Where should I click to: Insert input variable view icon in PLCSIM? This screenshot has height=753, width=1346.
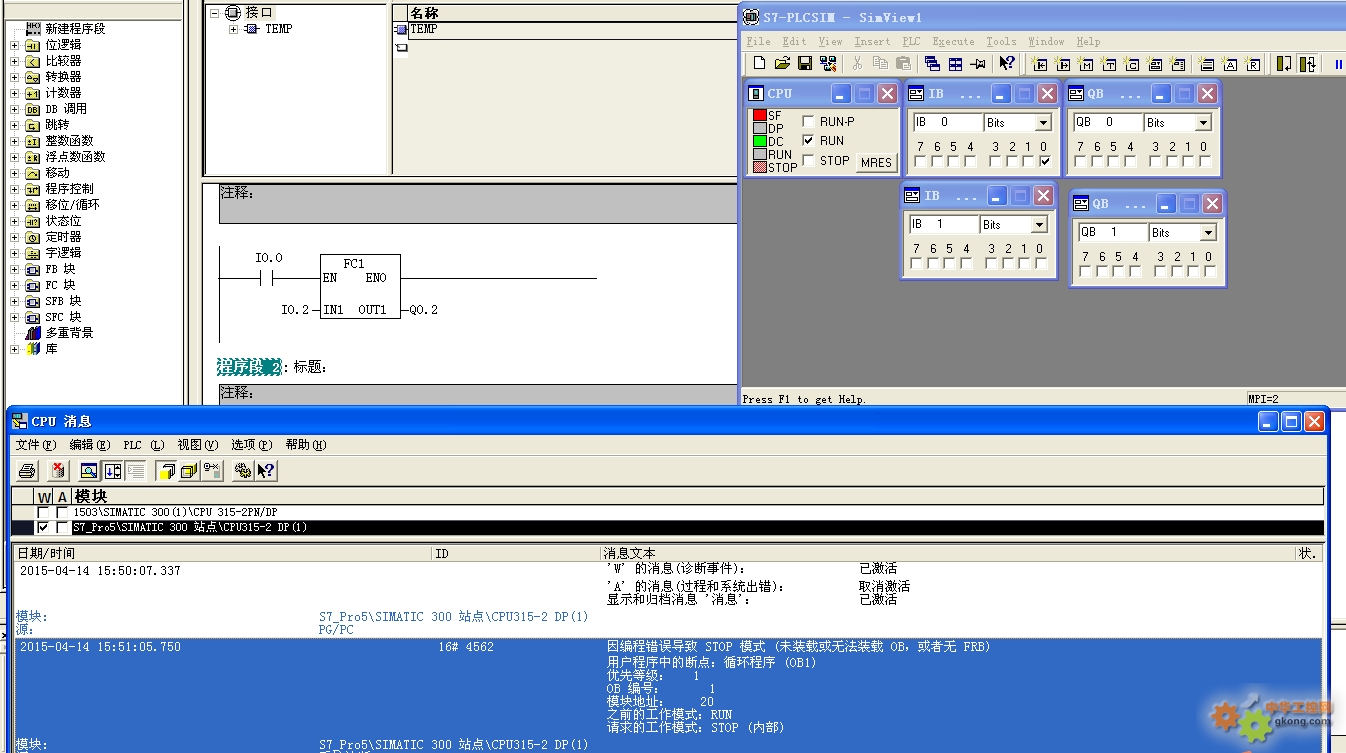(x=1039, y=64)
